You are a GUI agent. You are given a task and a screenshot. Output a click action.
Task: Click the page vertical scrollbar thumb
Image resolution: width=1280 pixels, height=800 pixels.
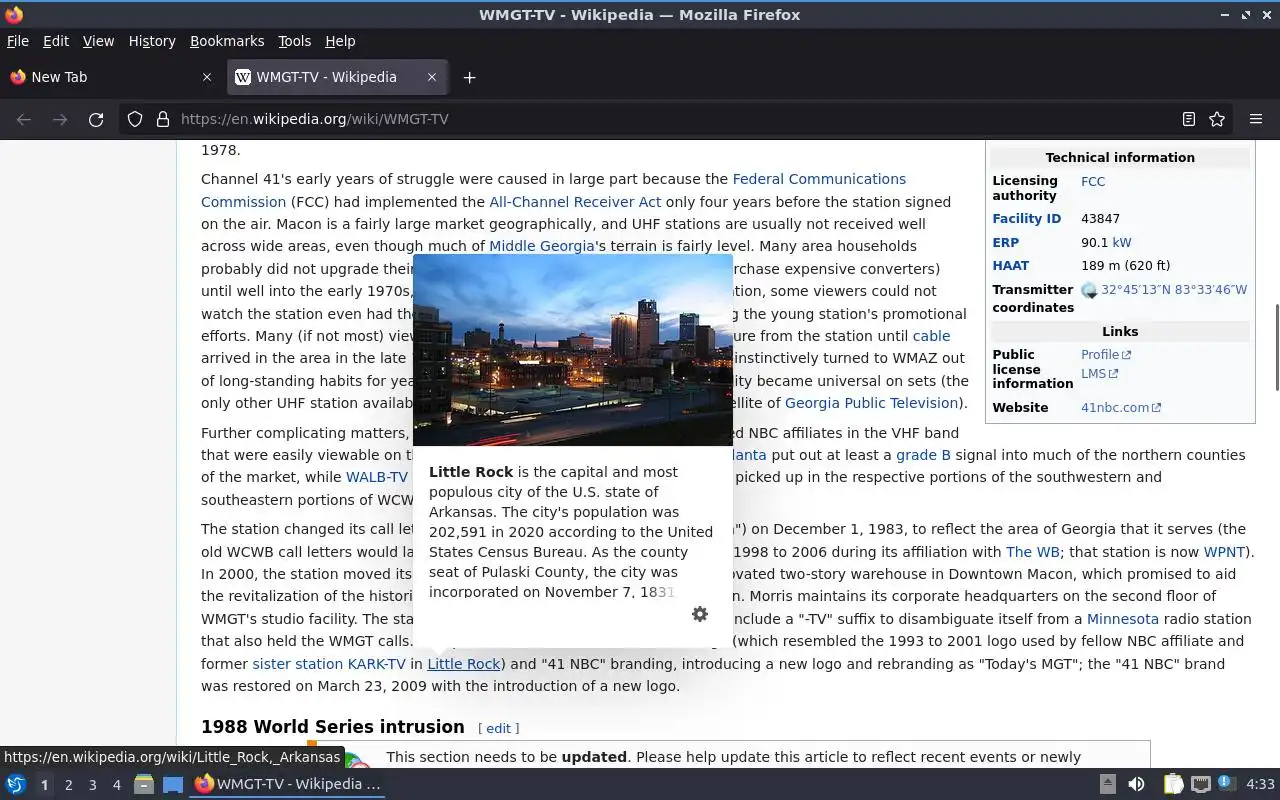tap(1275, 347)
